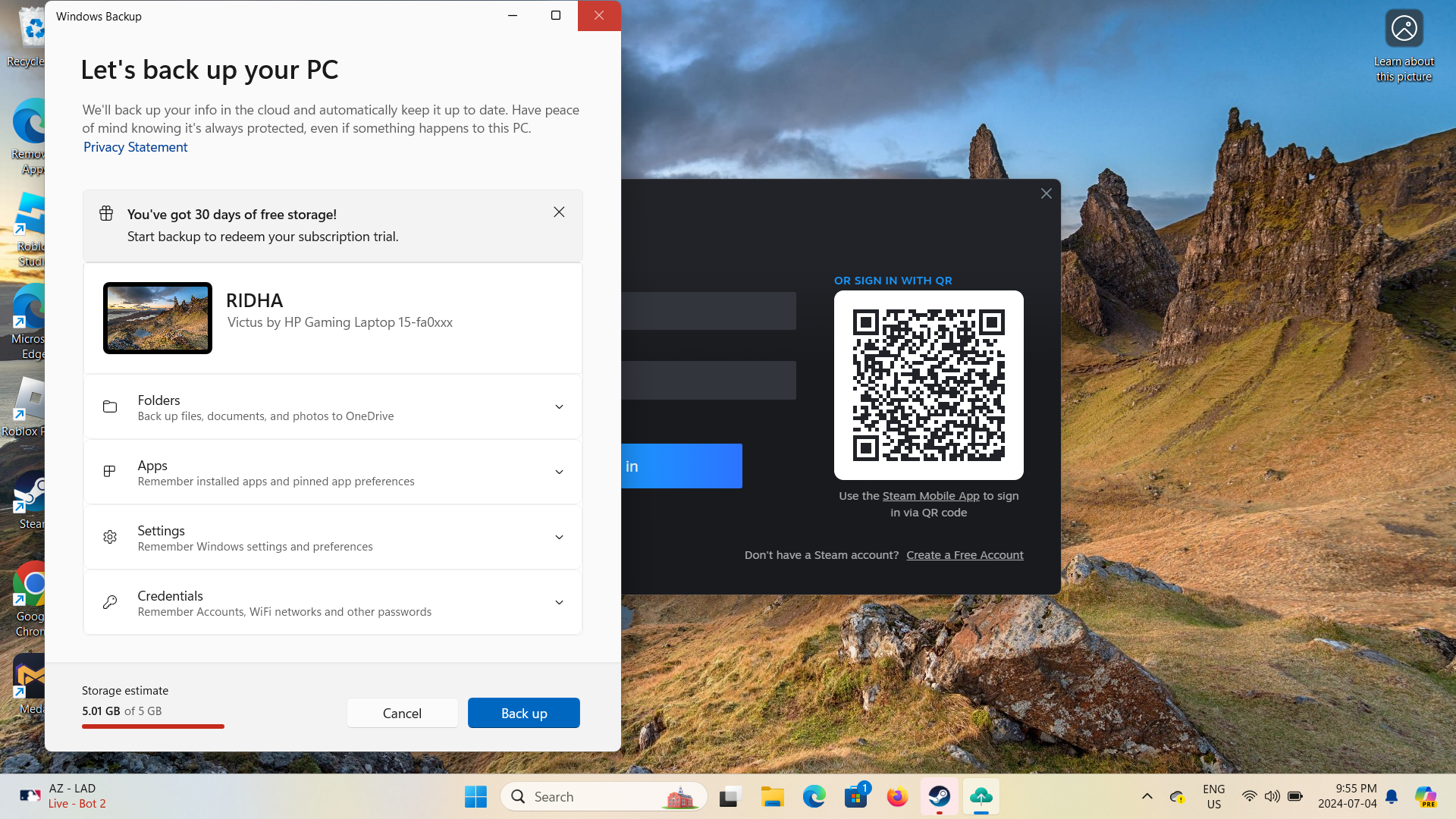
Task: Open Task View from the taskbar
Action: (730, 797)
